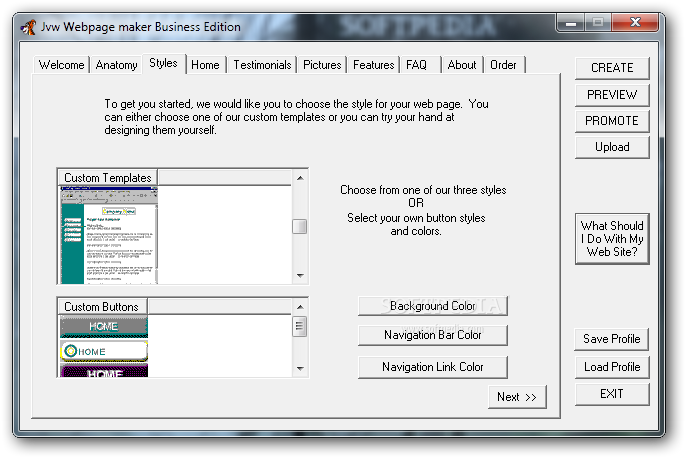Click the Jvw Webpage maker title bar icon

28,27
